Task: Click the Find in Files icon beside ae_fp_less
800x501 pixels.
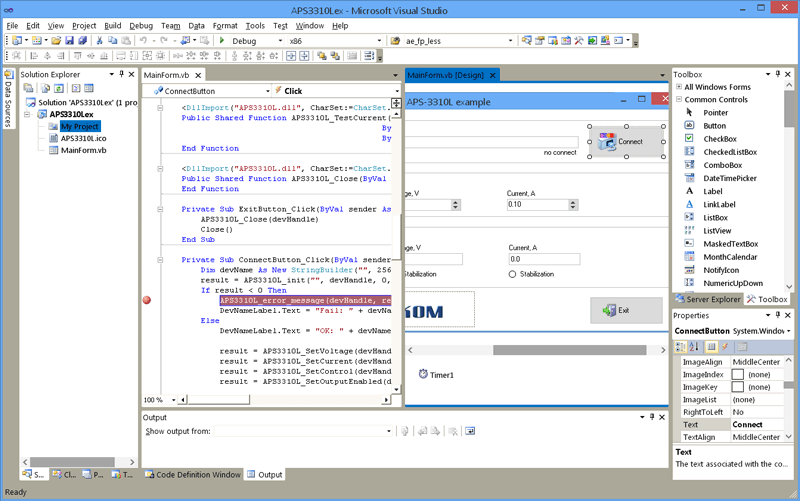Action: [395, 40]
